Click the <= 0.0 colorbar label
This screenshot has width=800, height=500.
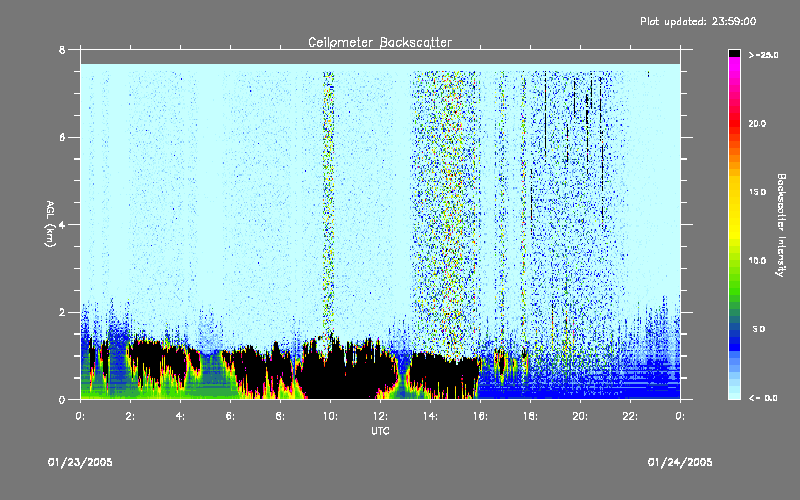tap(763, 397)
